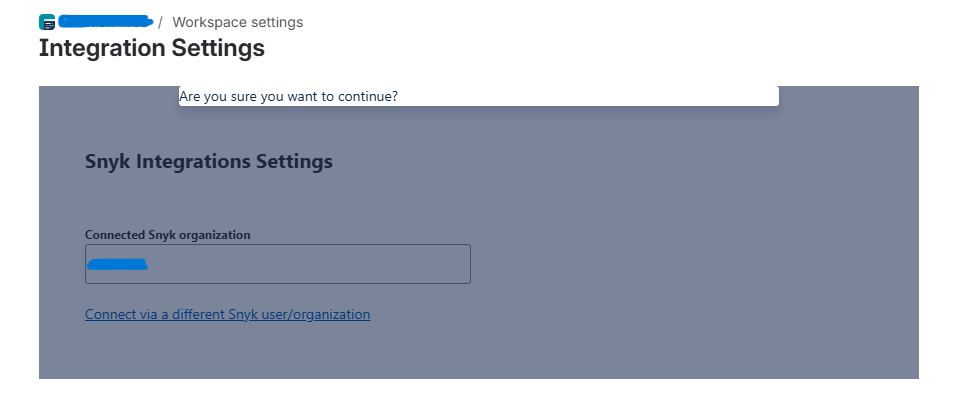Dismiss dialog by clicking dimmed overlay right side

[735, 245]
